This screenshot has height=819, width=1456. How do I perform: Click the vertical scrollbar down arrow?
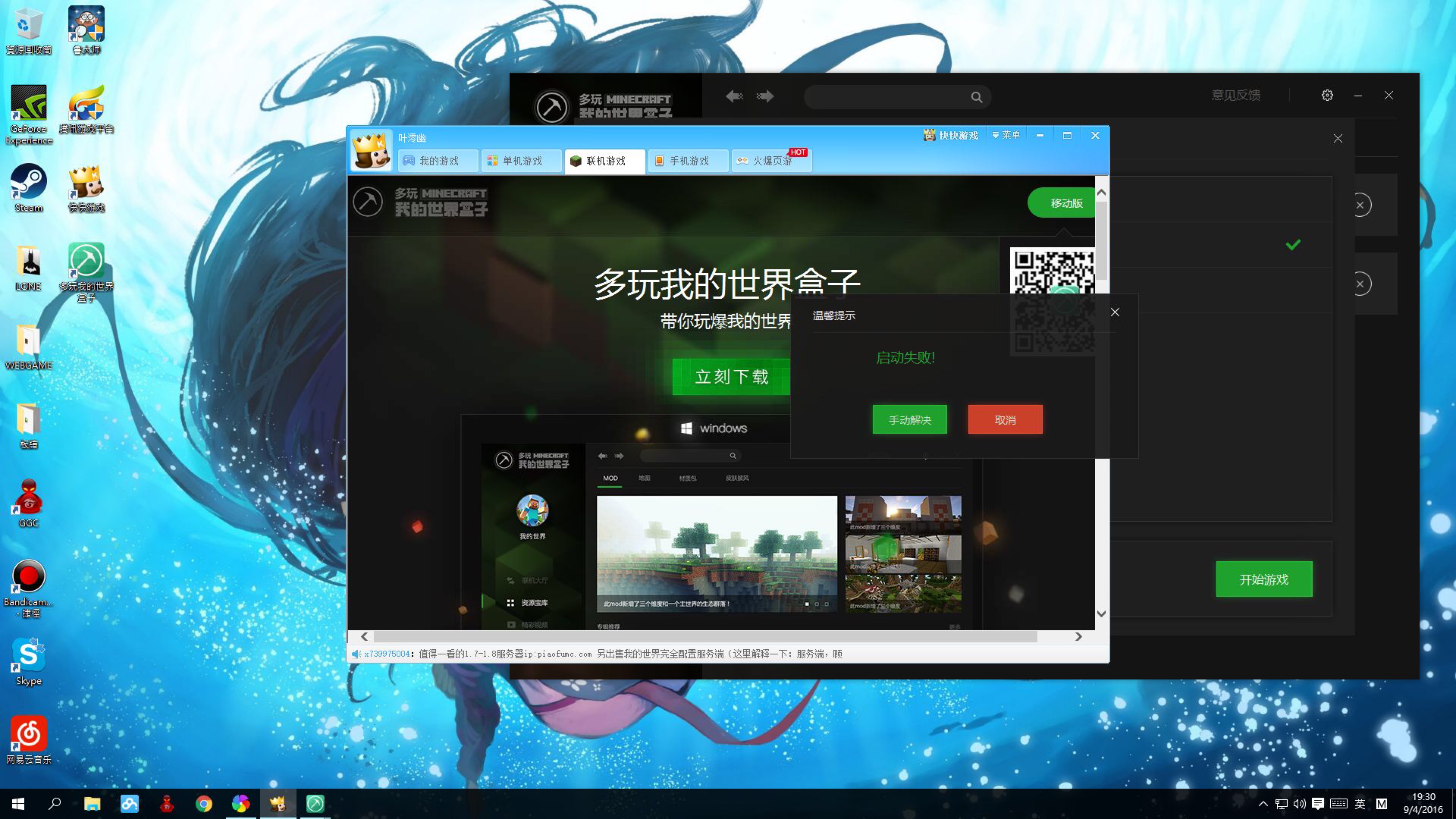pos(1101,613)
